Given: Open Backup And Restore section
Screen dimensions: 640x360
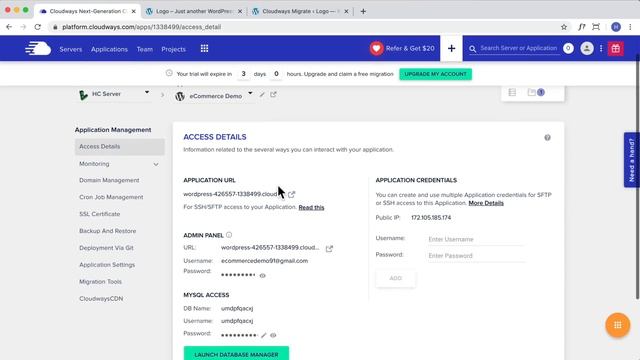Looking at the screenshot, I should (107, 231).
